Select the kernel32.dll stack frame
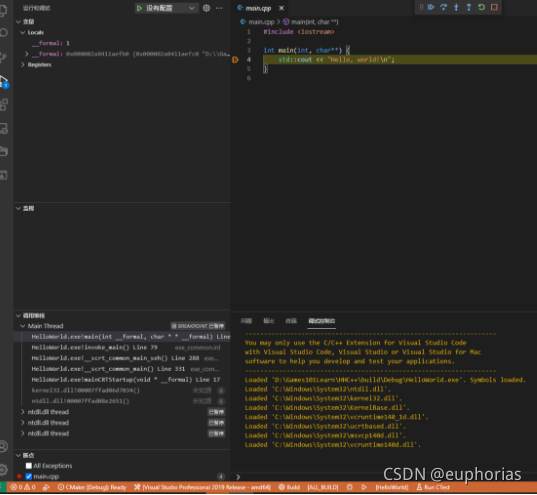This screenshot has height=495, width=537. pos(122,390)
